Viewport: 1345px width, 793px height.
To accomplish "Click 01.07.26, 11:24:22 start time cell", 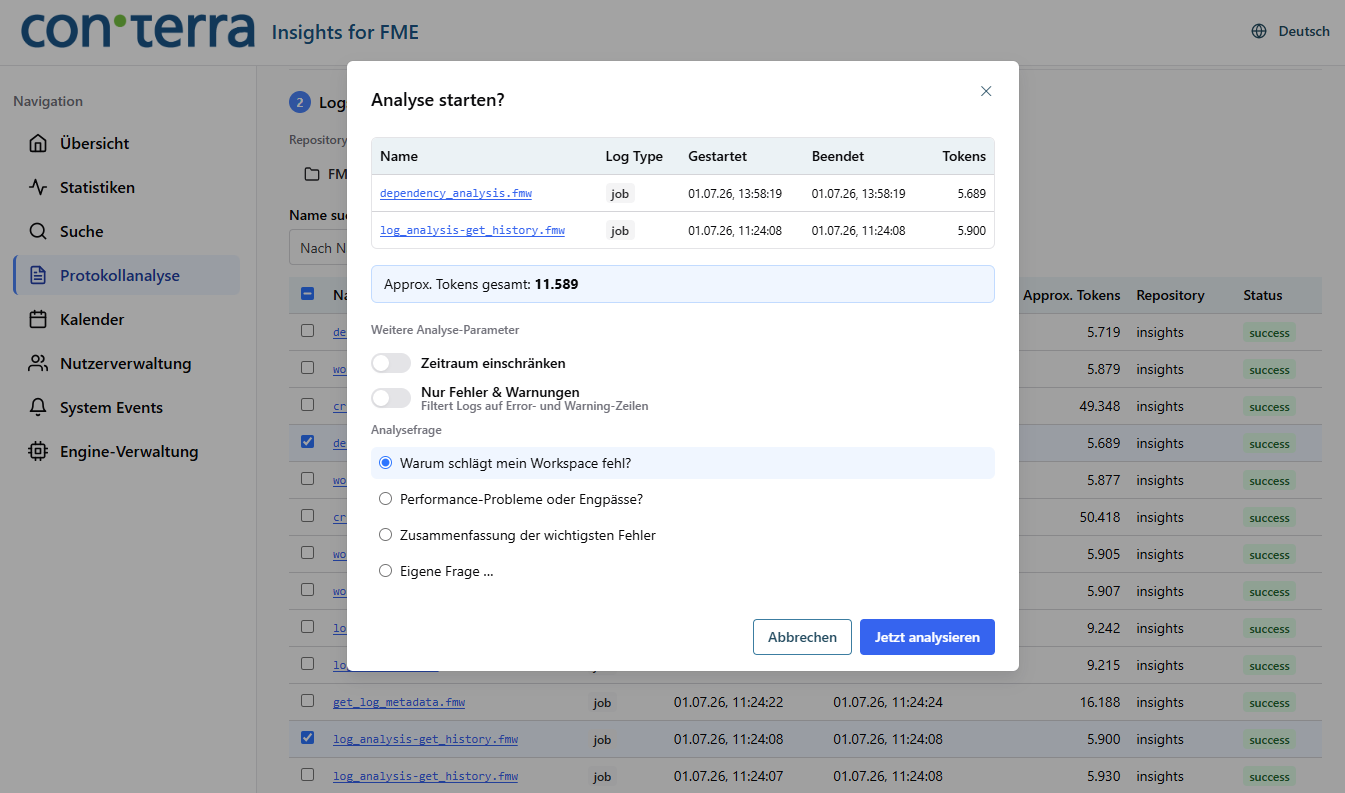I will tap(728, 702).
